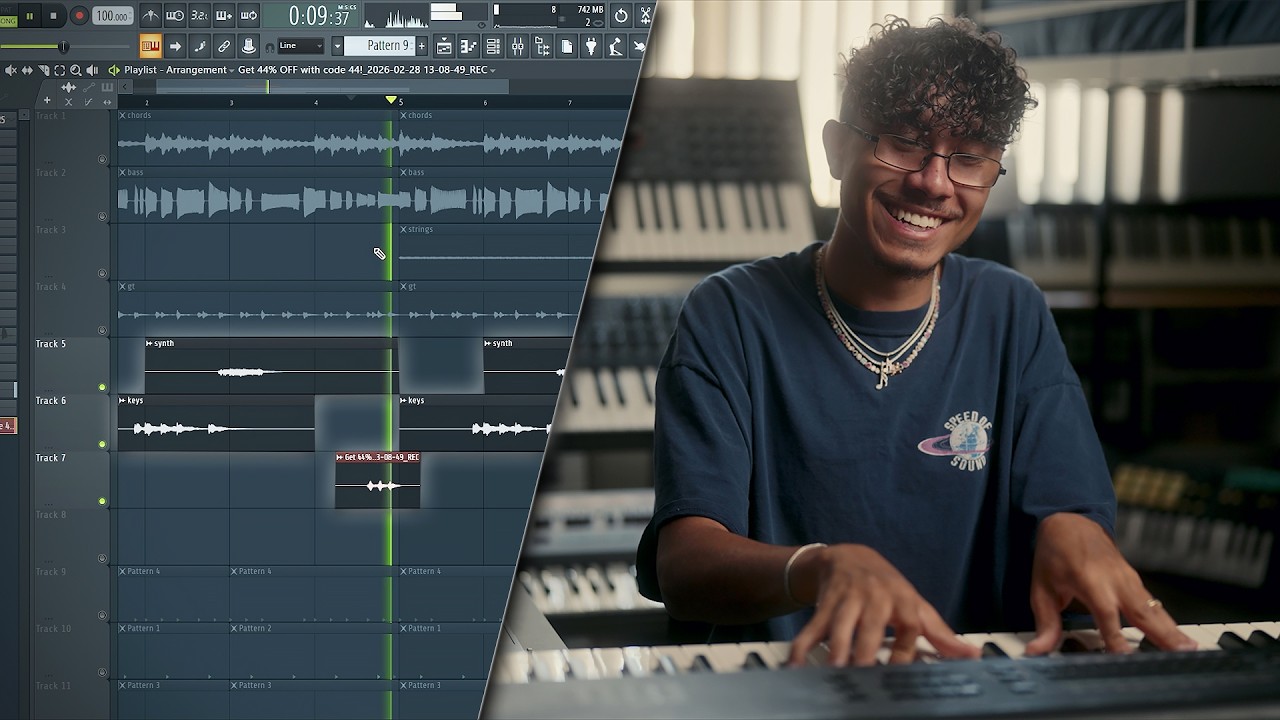
Task: Expand the REC clip name dropdown in the title bar
Action: pos(493,70)
